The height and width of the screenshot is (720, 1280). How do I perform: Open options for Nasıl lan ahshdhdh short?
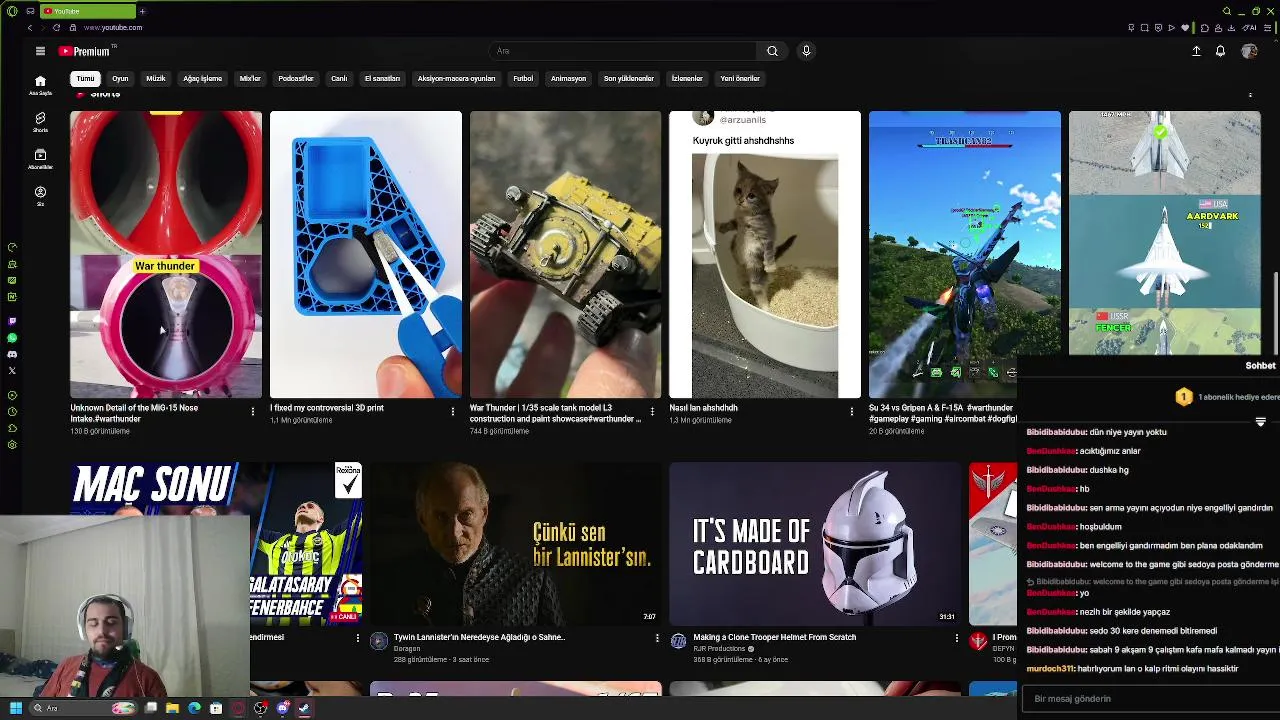[852, 411]
